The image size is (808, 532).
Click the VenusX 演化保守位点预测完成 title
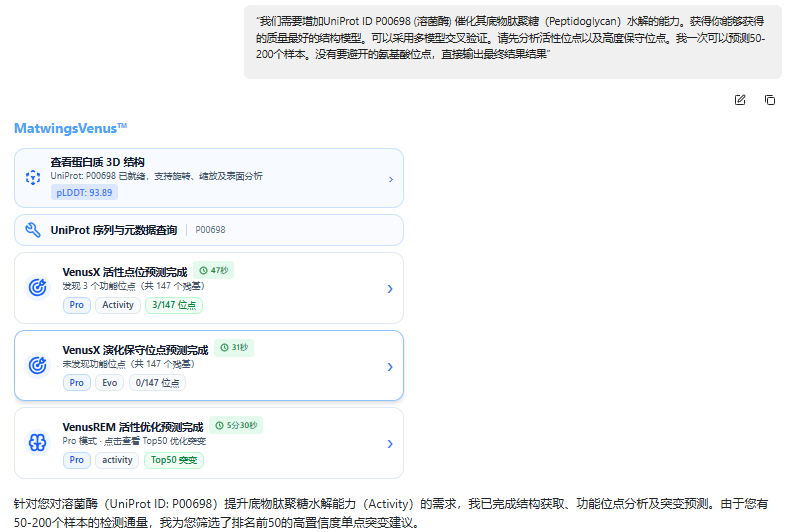(x=135, y=350)
